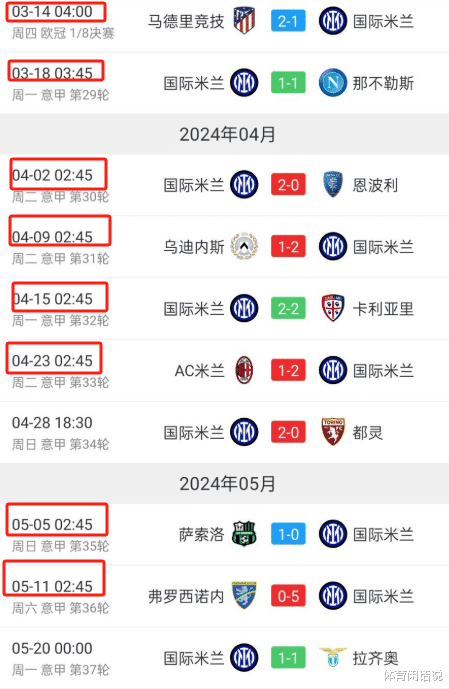The height and width of the screenshot is (689, 449).
Task: Open the 1-1 score against Napoli
Action: pos(288,83)
